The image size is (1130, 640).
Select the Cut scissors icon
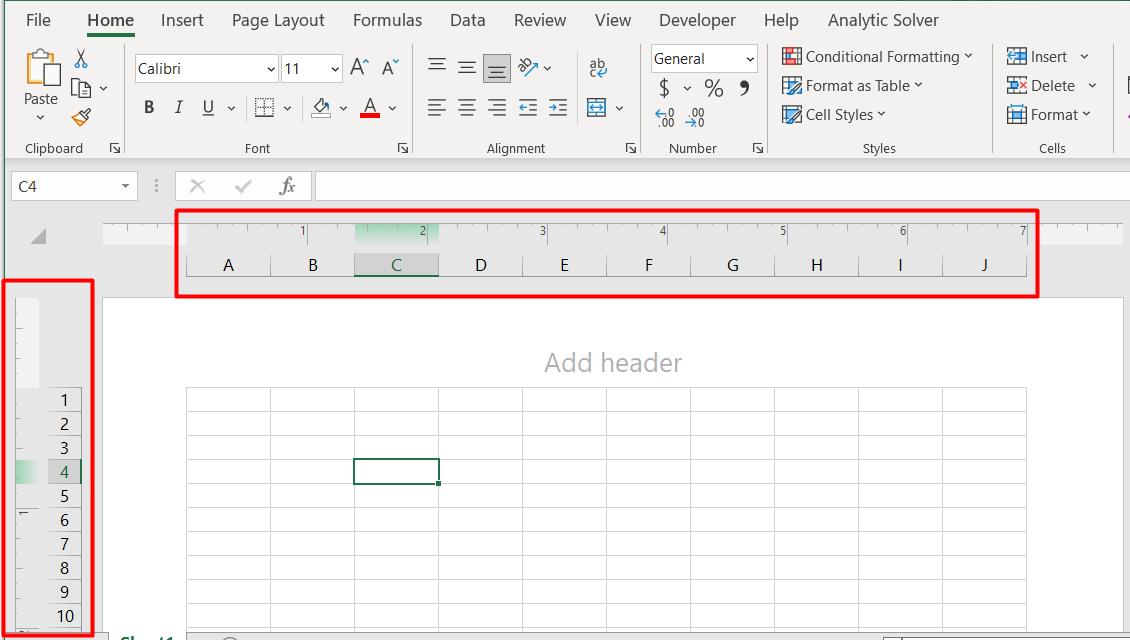(x=80, y=58)
